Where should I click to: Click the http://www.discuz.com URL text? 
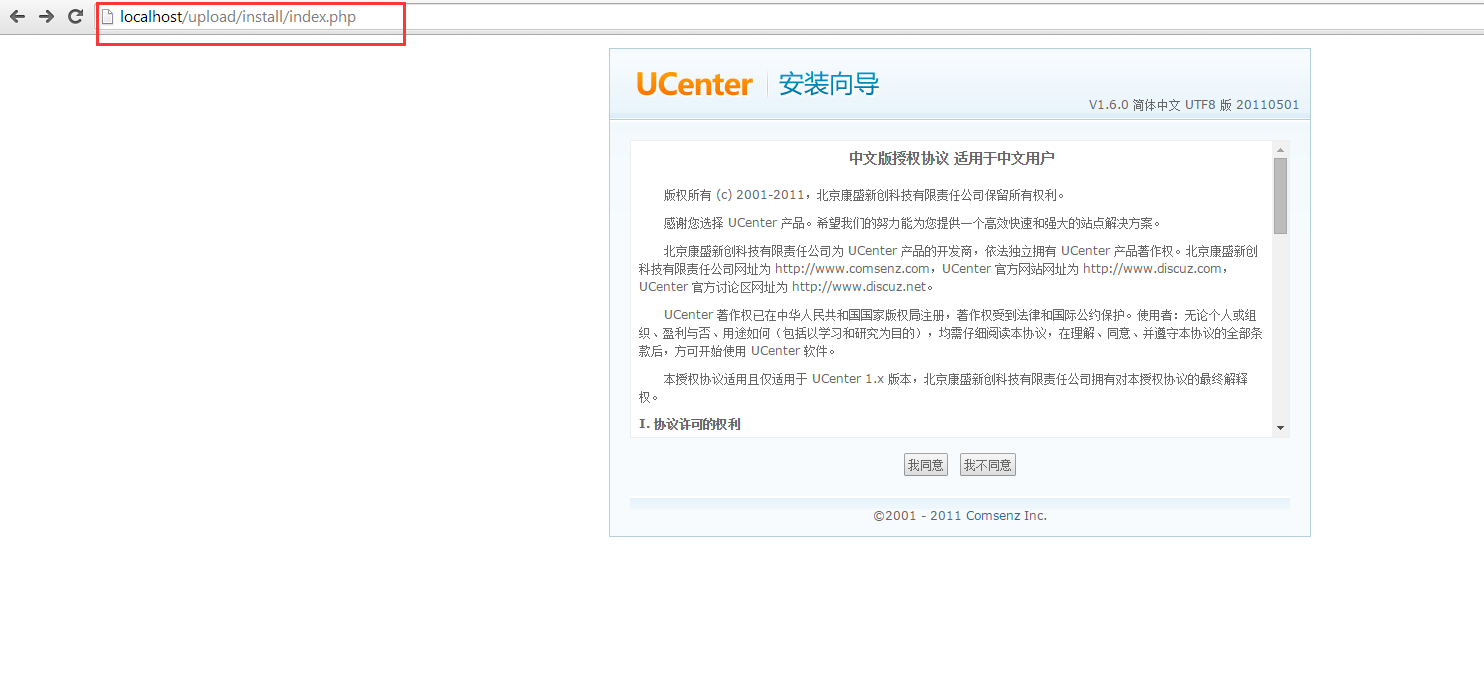[x=1152, y=269]
